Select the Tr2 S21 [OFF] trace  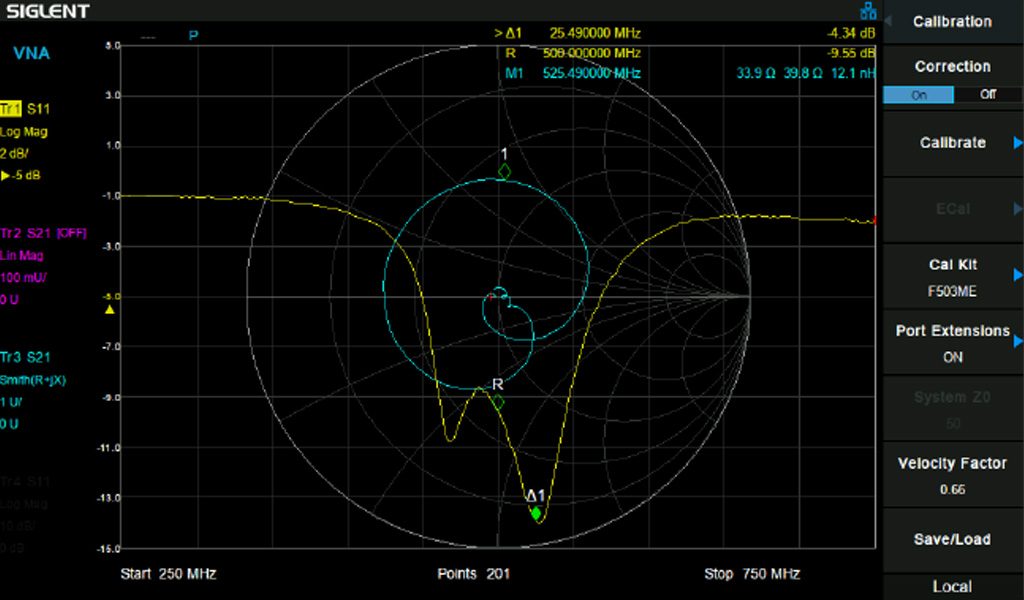[x=44, y=233]
